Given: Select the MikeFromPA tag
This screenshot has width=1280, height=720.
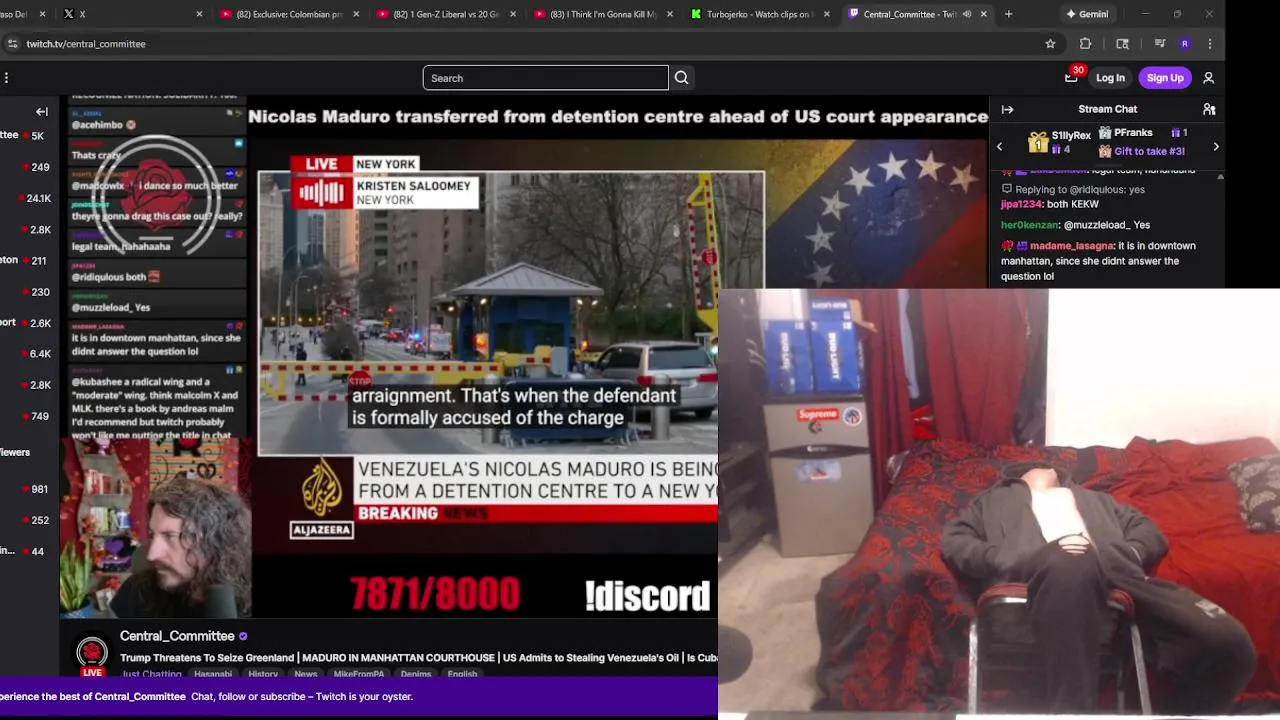Looking at the screenshot, I should click(359, 674).
